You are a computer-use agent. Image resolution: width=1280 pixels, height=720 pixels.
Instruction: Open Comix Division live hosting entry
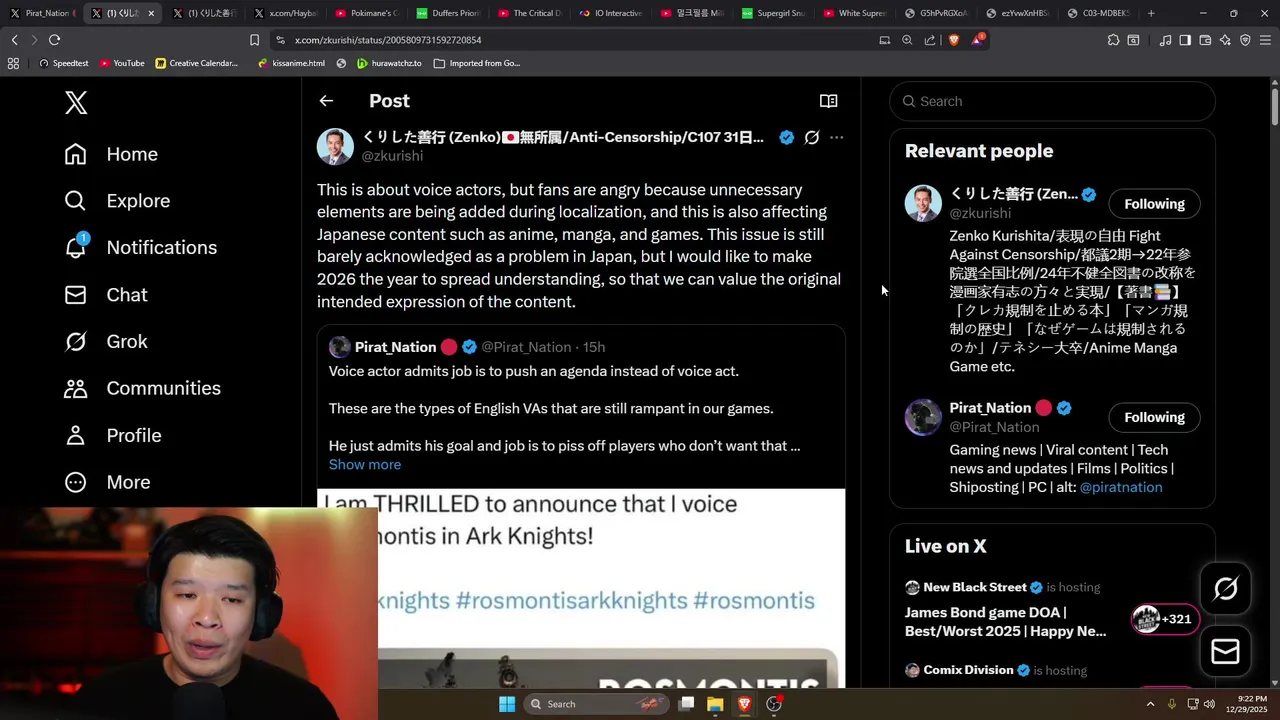pyautogui.click(x=968, y=670)
